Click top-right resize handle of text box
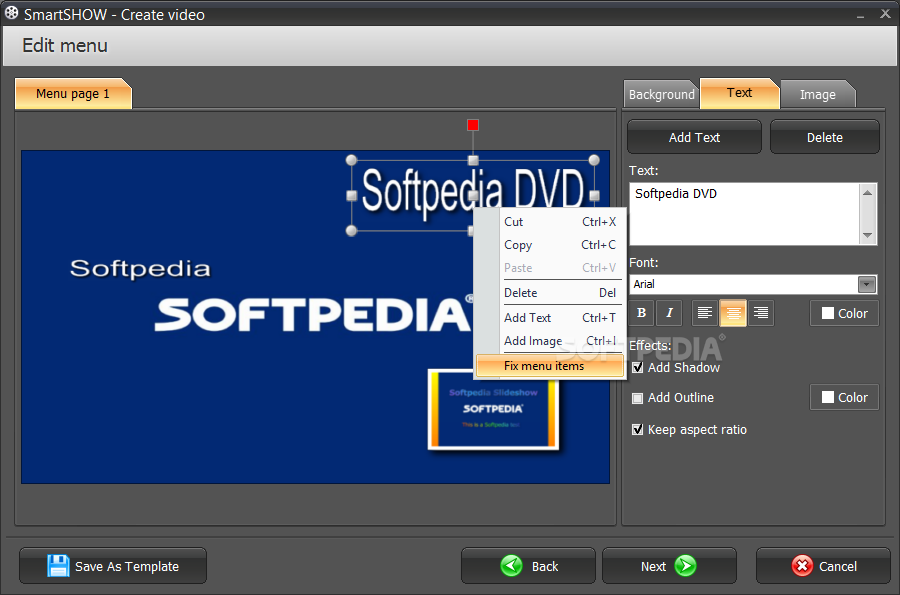The width and height of the screenshot is (900, 595). 594,160
